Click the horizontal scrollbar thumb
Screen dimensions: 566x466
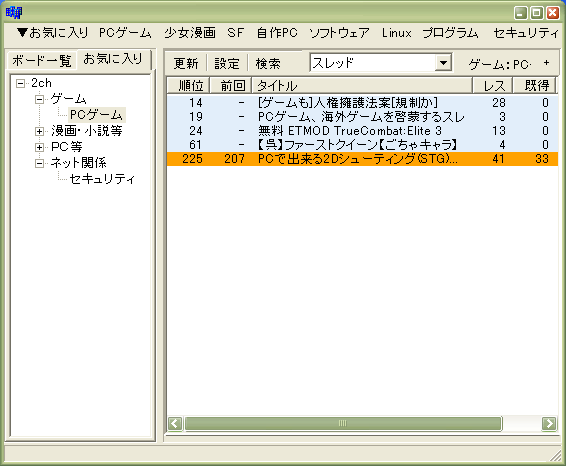point(343,423)
